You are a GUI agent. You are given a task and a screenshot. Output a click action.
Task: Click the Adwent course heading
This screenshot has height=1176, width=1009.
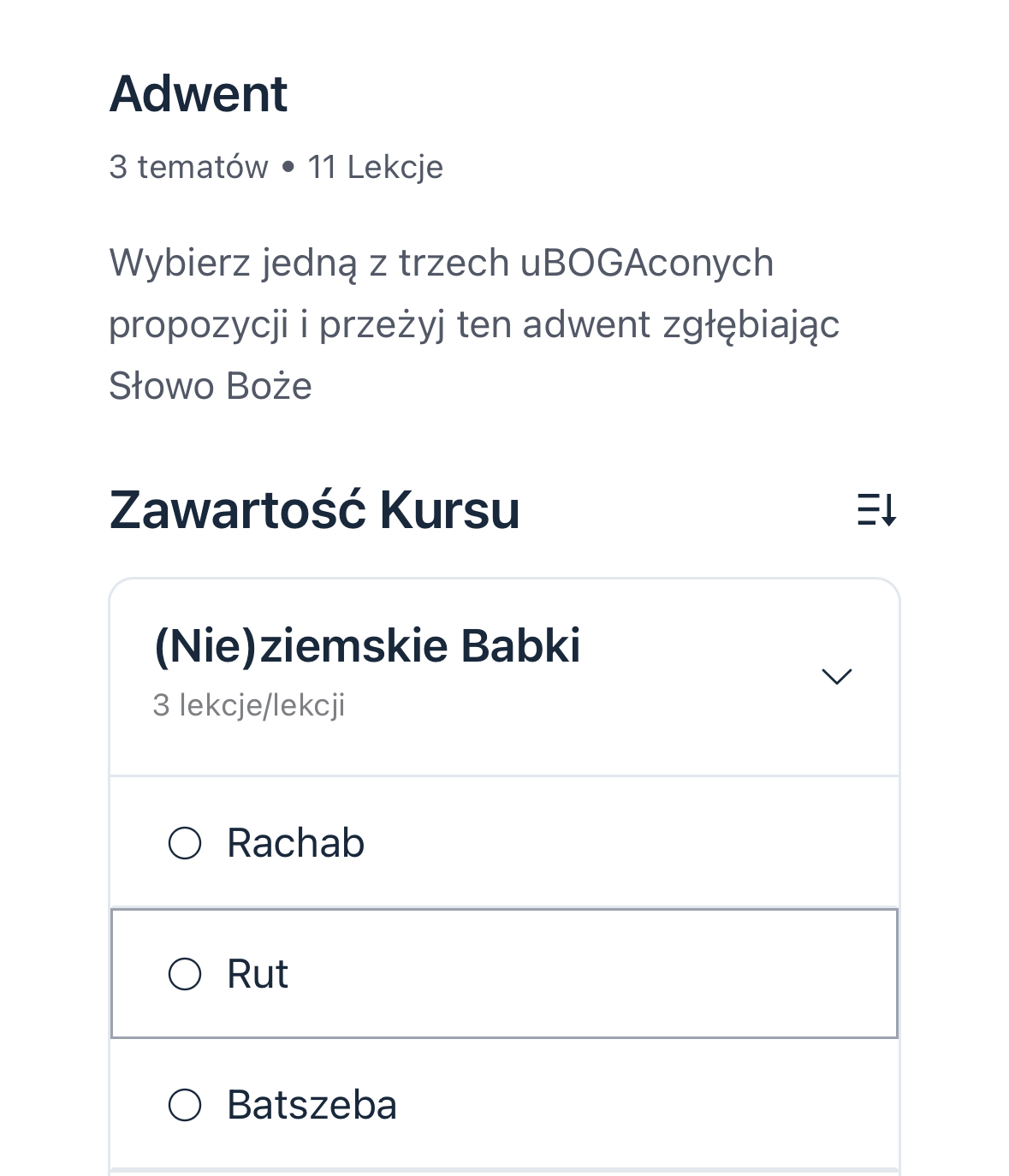click(x=199, y=93)
